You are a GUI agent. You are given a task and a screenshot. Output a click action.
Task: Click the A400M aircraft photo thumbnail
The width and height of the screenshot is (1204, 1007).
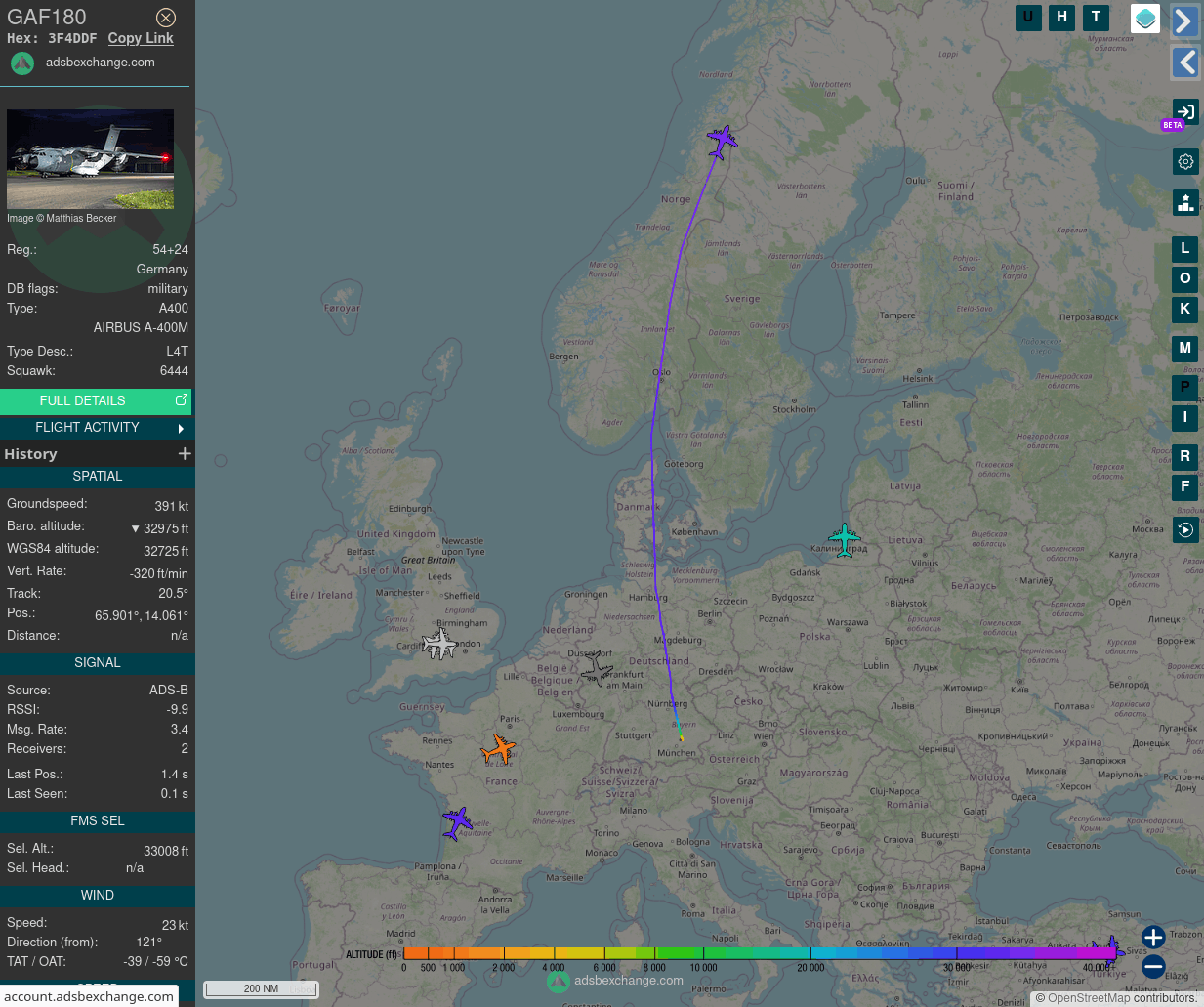[x=90, y=158]
